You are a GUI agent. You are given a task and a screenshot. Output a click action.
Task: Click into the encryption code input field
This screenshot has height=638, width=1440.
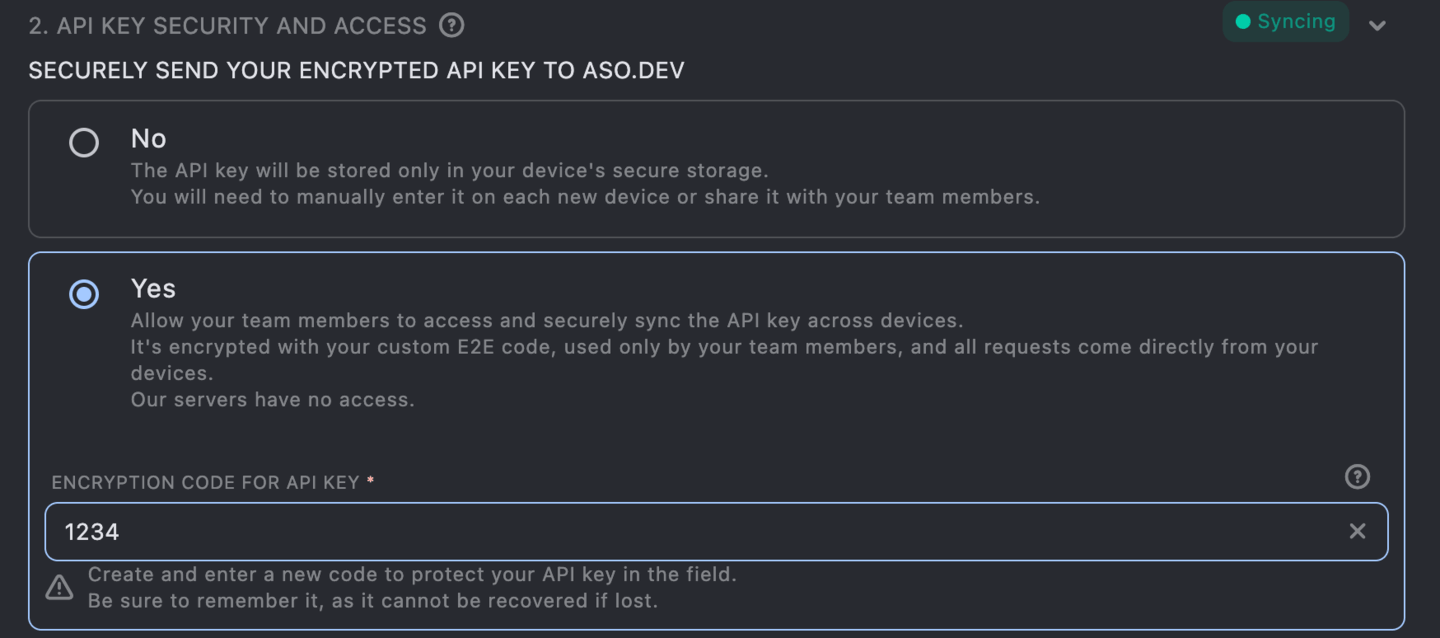point(700,532)
